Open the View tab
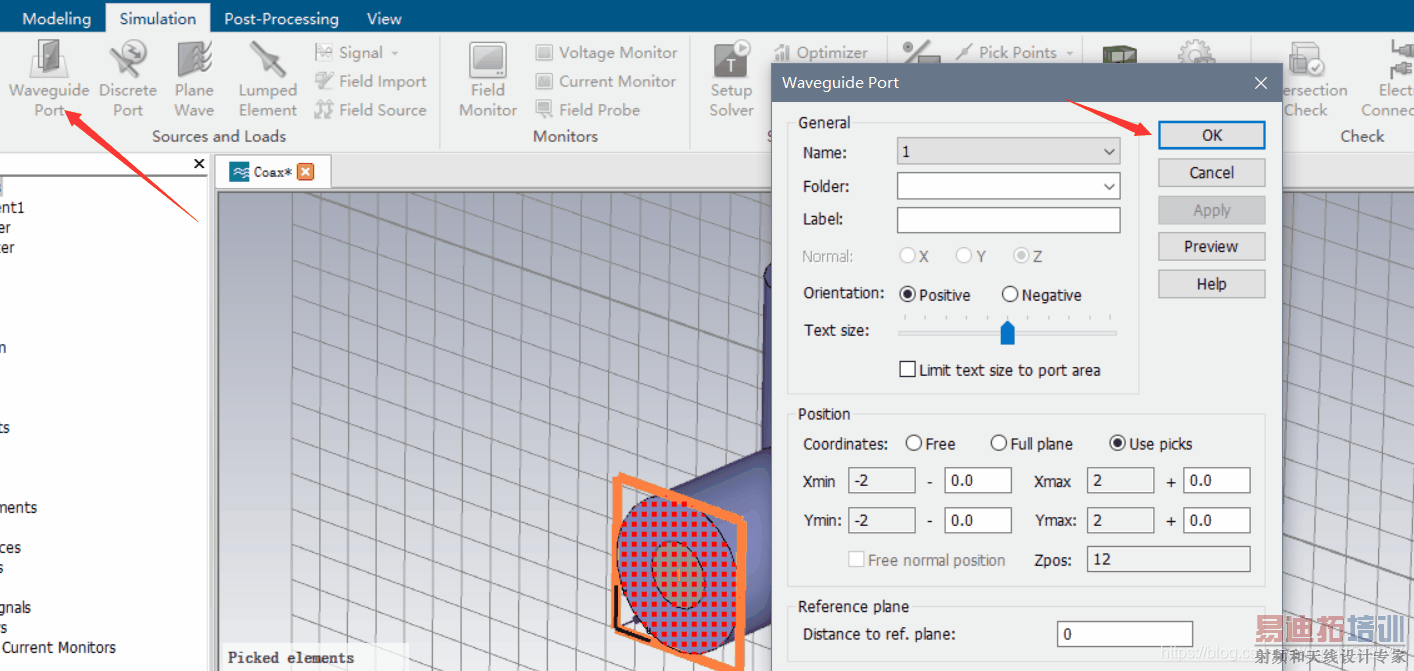Screen dimensions: 1414x671 (x=384, y=18)
